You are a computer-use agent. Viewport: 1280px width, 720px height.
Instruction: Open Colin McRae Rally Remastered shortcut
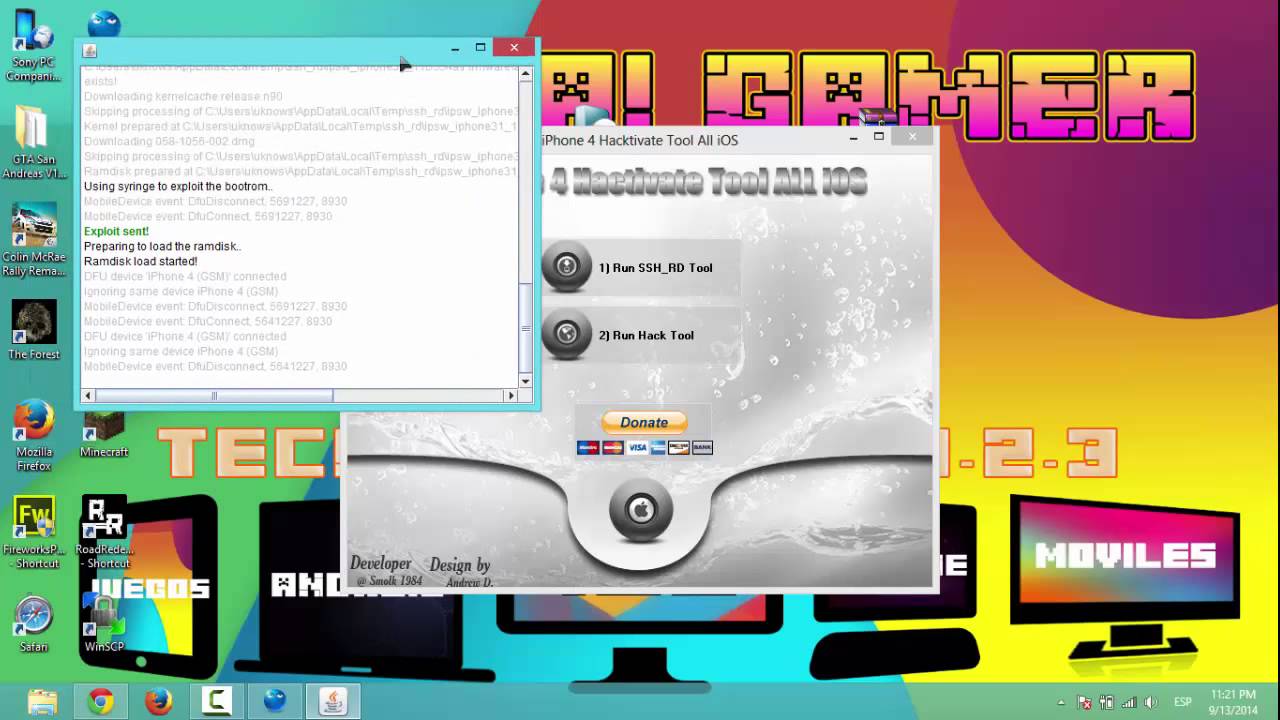click(x=33, y=240)
